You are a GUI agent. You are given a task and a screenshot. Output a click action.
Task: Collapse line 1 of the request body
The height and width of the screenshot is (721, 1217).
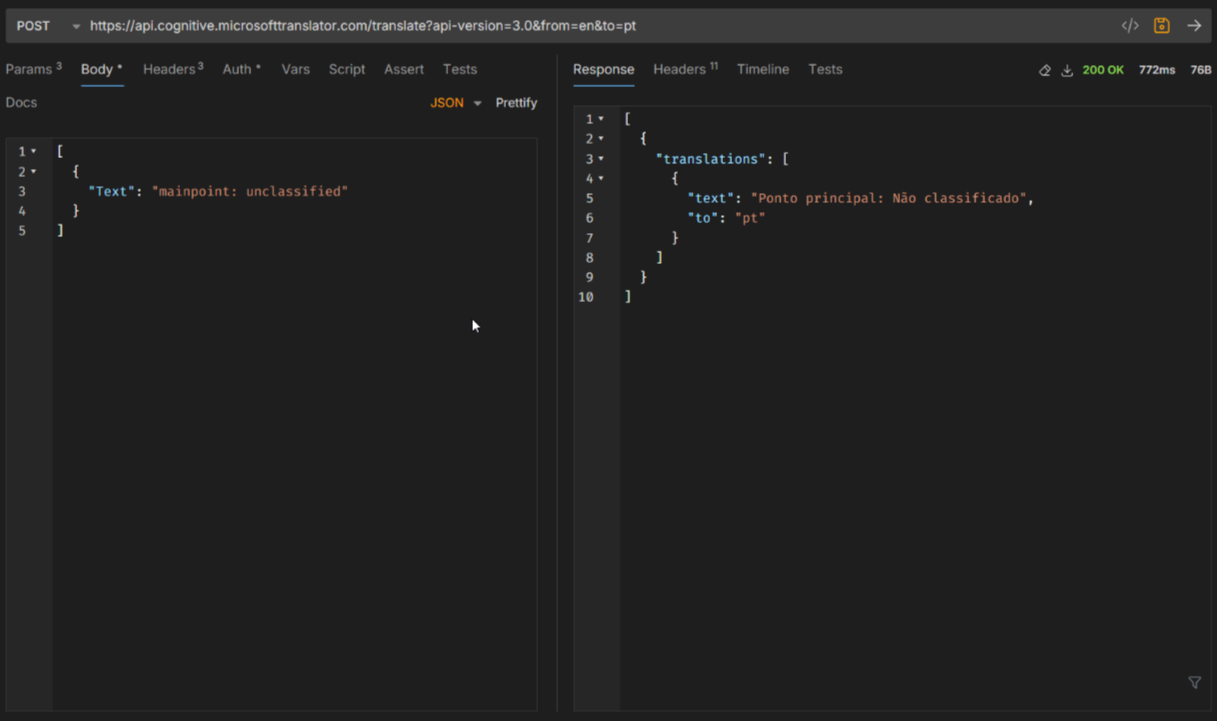click(x=31, y=151)
